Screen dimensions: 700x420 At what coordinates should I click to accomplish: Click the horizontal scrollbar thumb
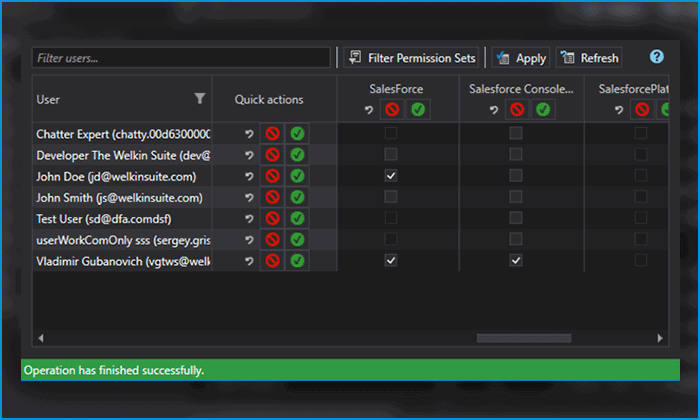[524, 338]
